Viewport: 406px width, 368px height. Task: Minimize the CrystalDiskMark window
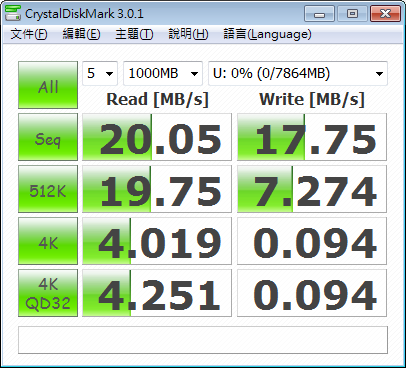pos(319,14)
